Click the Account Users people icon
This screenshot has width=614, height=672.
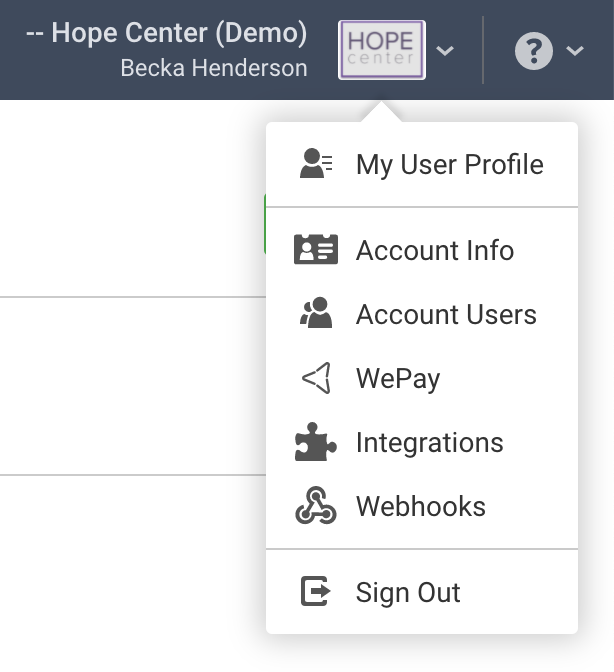[x=316, y=314]
